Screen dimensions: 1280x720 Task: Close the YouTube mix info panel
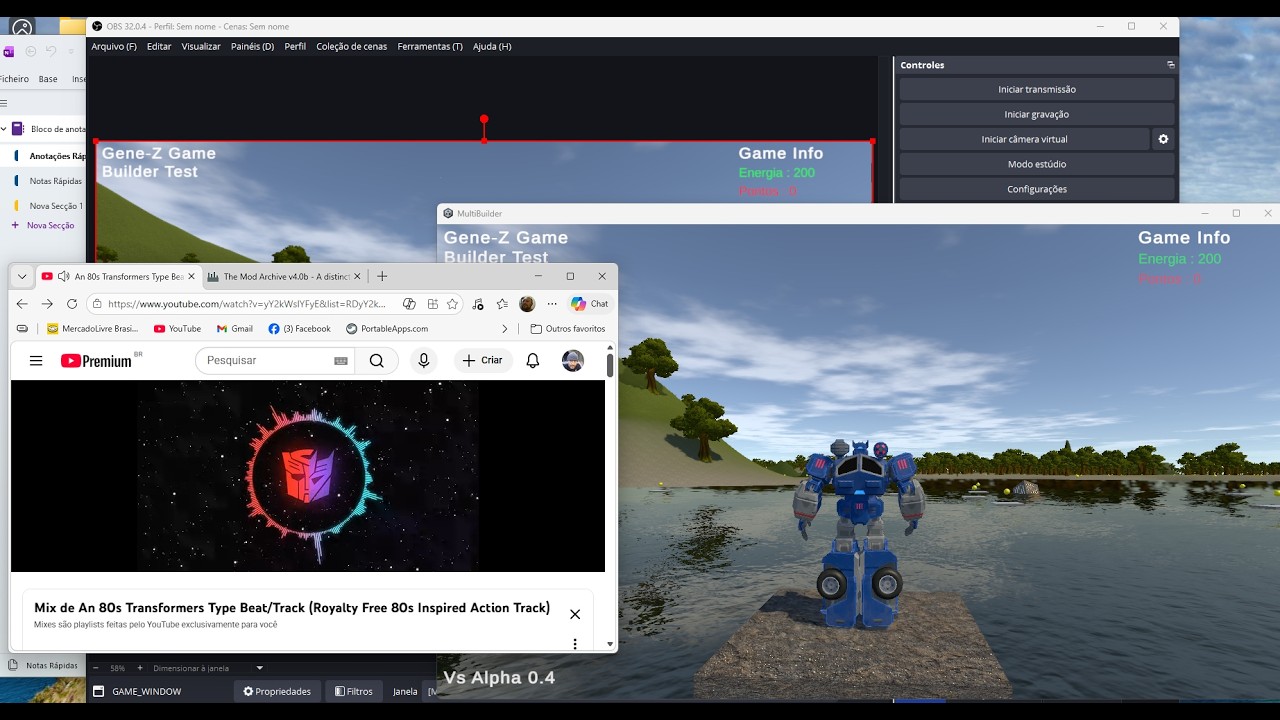click(x=575, y=614)
